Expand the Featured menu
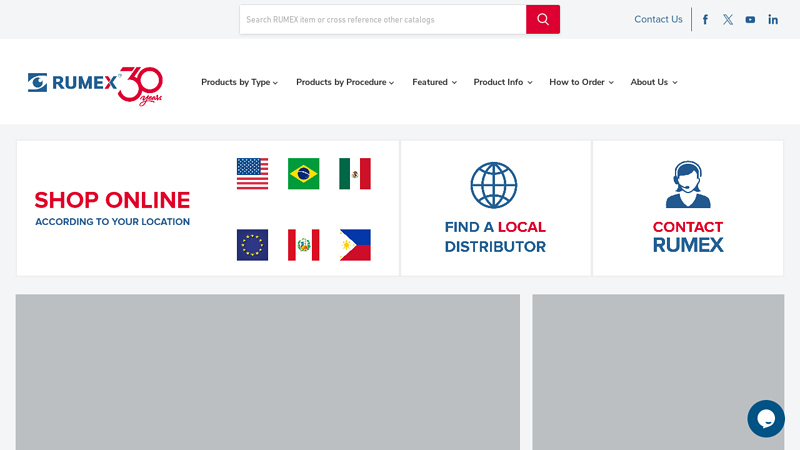The image size is (800, 450). click(434, 82)
